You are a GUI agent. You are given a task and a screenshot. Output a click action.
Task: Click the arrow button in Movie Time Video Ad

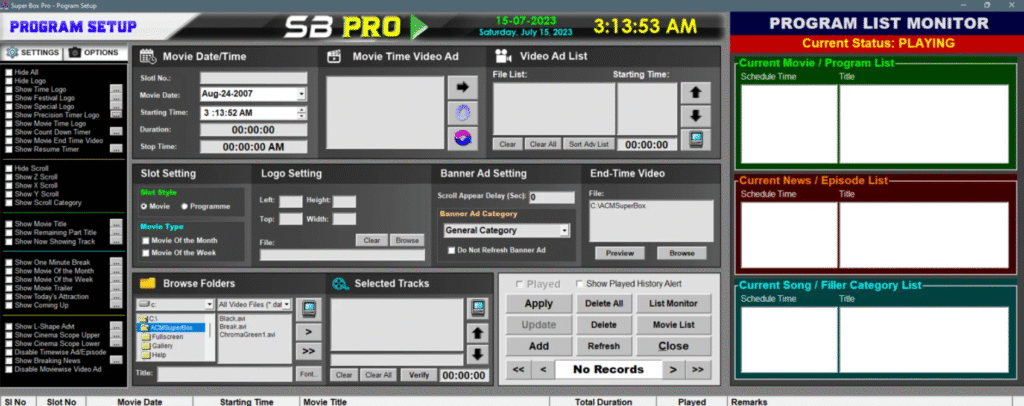point(462,87)
